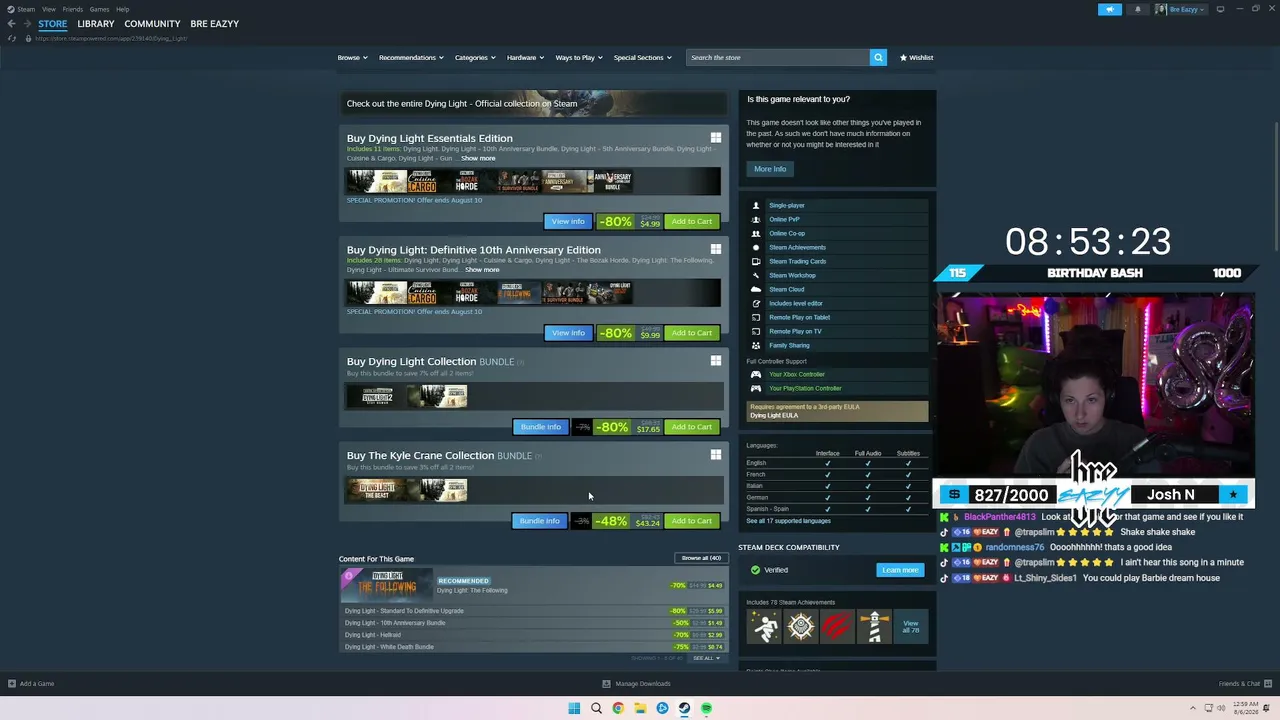The height and width of the screenshot is (720, 1280).
Task: Open the red slash achievement icon
Action: (x=837, y=627)
